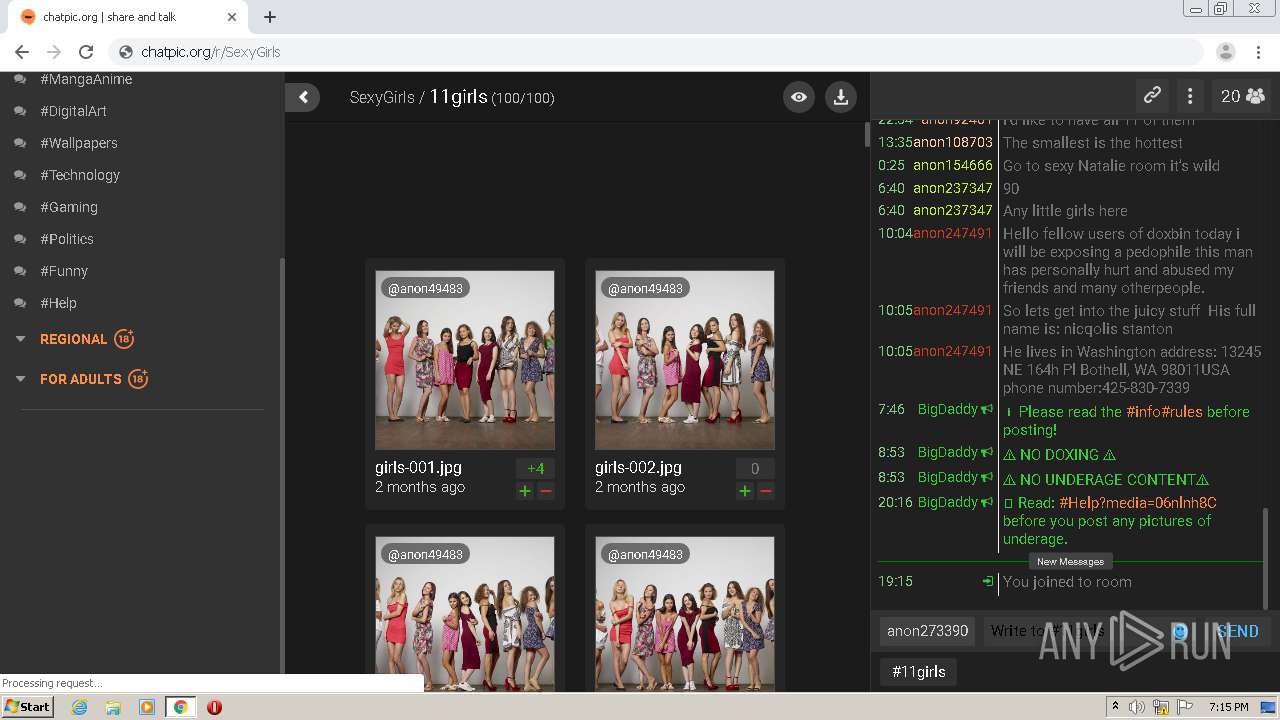Screen dimensions: 1280x720
Task: Open Windows Start menu
Action: pos(28,707)
